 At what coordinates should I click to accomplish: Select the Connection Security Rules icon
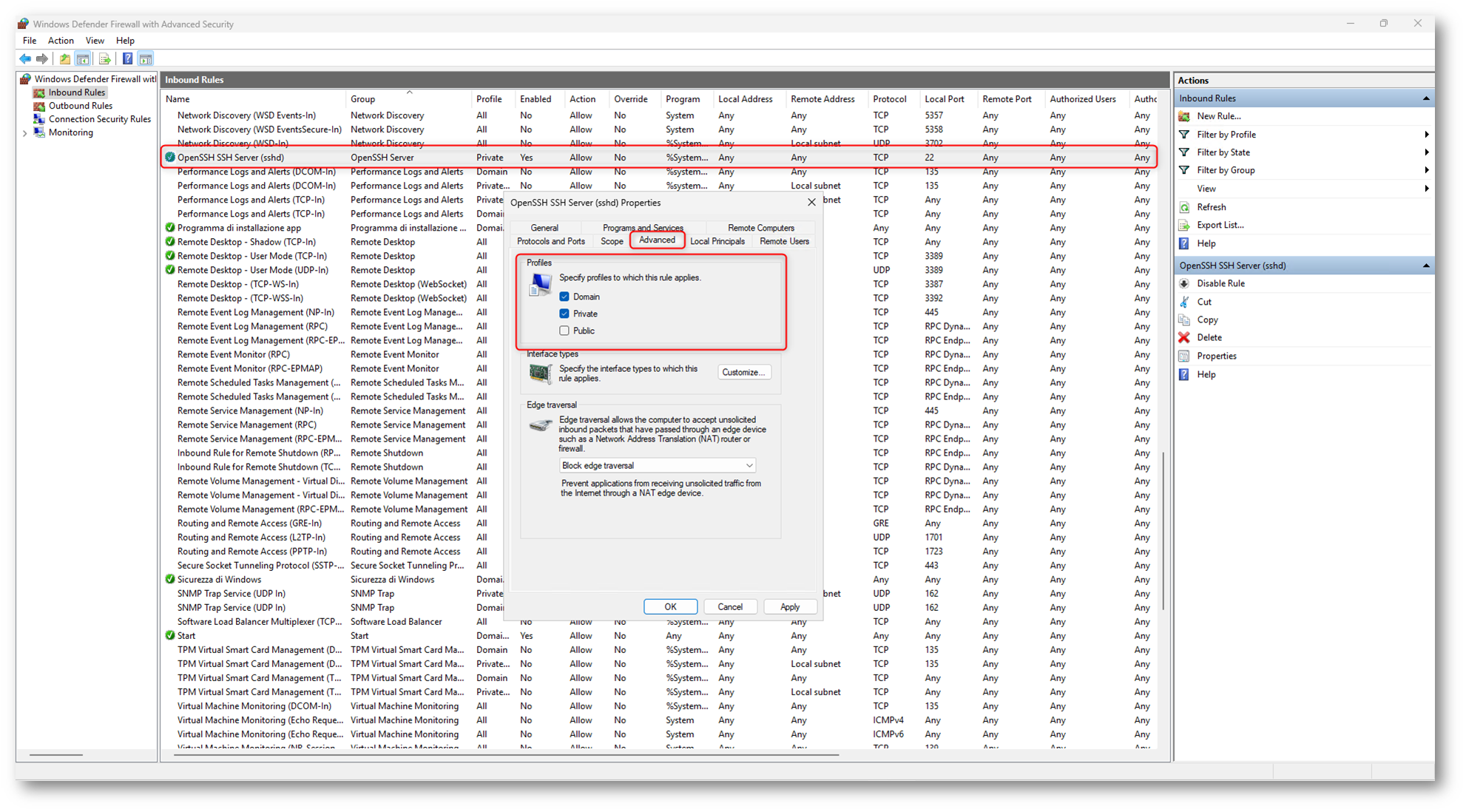[x=39, y=119]
